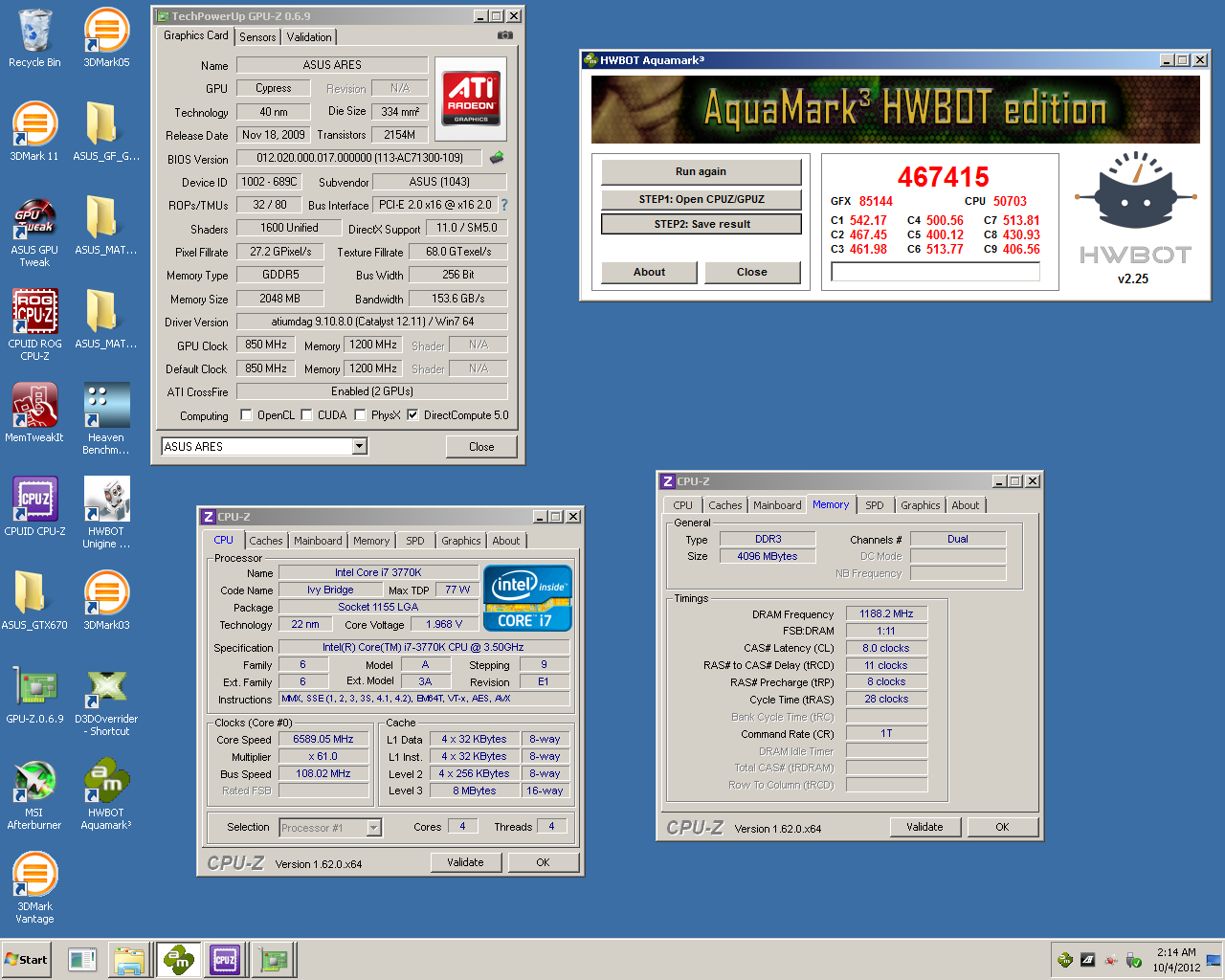Screen dimensions: 1225x980
Task: Click the Run again button
Action: [x=701, y=172]
